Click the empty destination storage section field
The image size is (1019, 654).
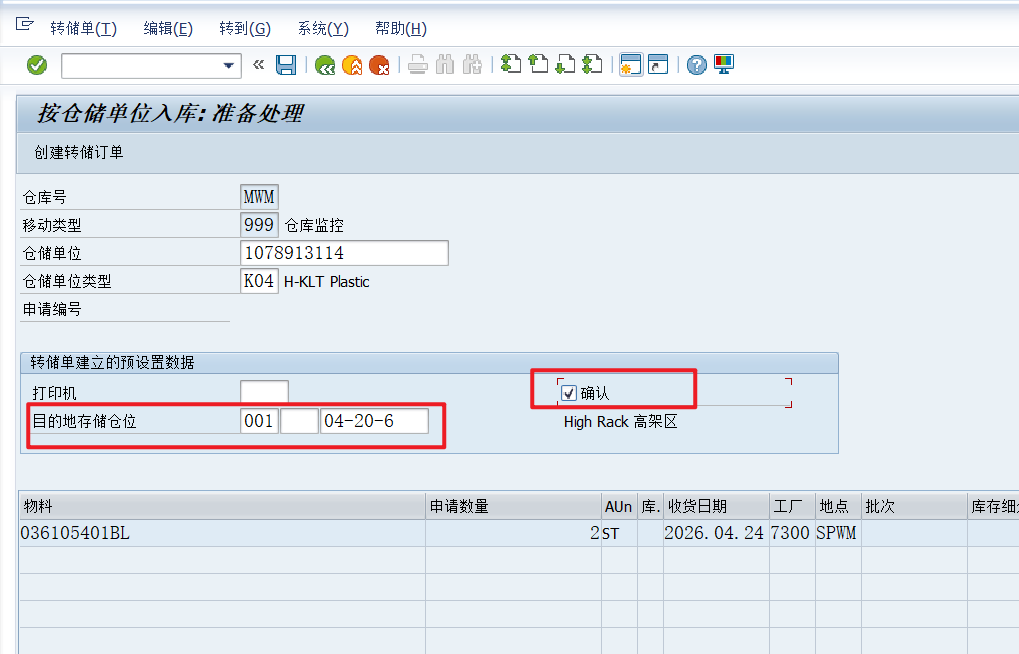click(300, 421)
